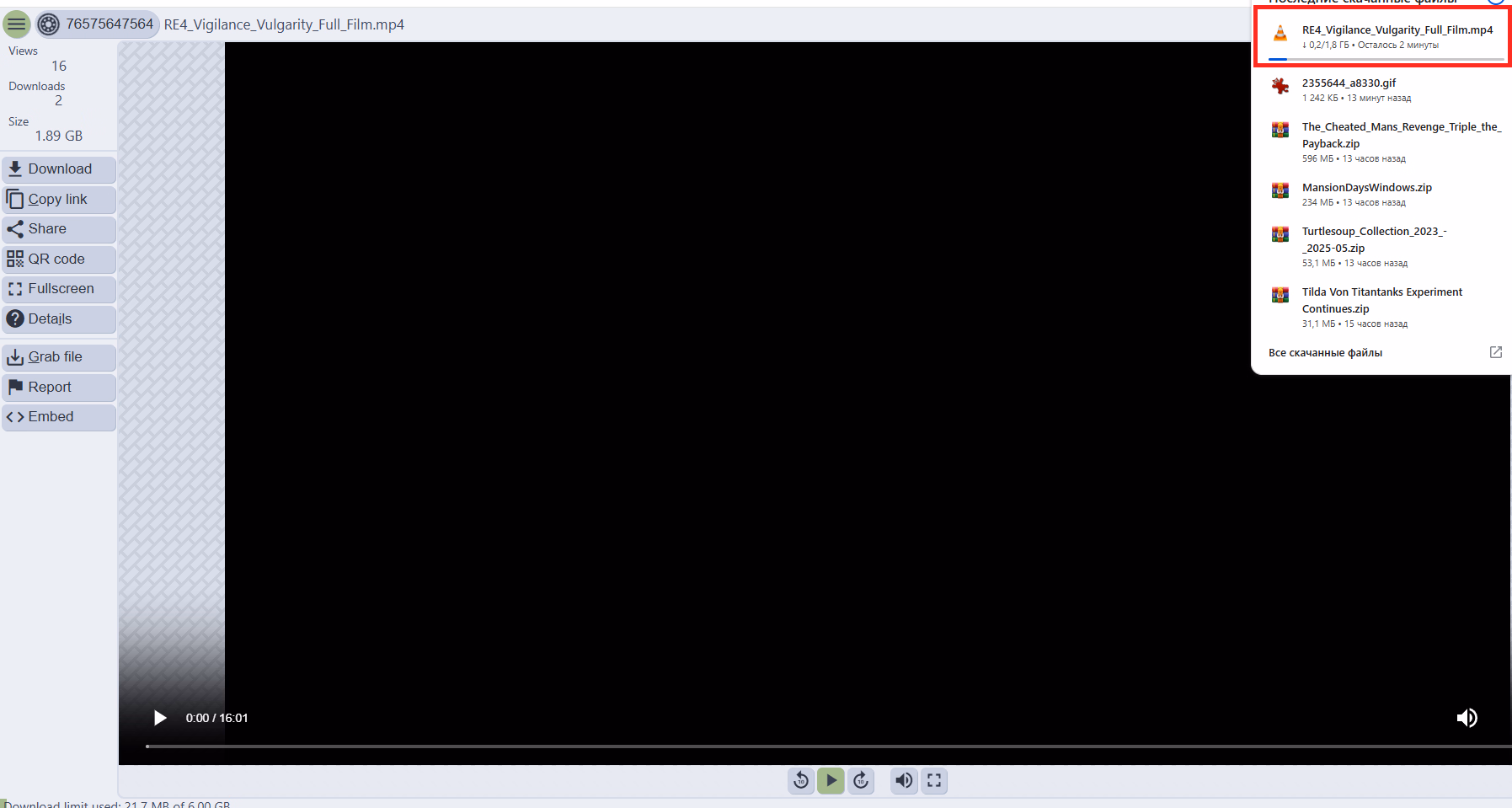Click the video timestamp '0:00 / 16:01'
The image size is (1512, 808).
217,718
